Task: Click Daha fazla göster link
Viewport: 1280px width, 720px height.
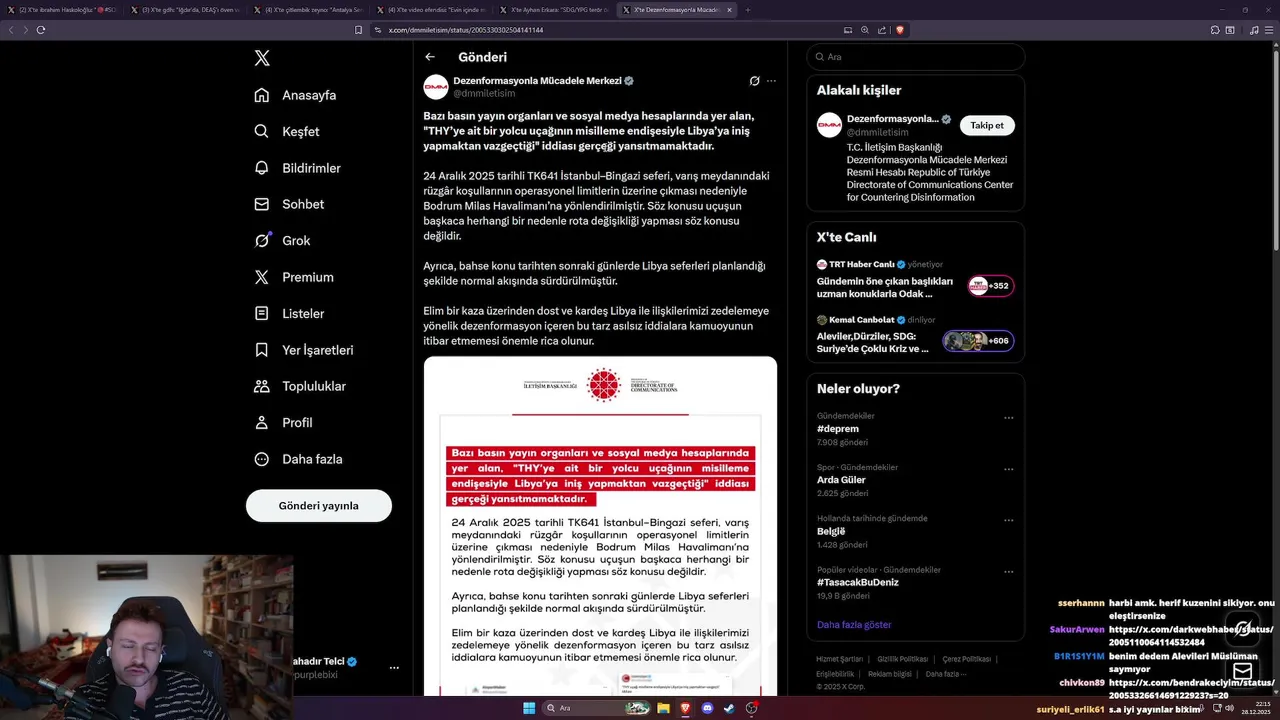Action: pyautogui.click(x=854, y=625)
